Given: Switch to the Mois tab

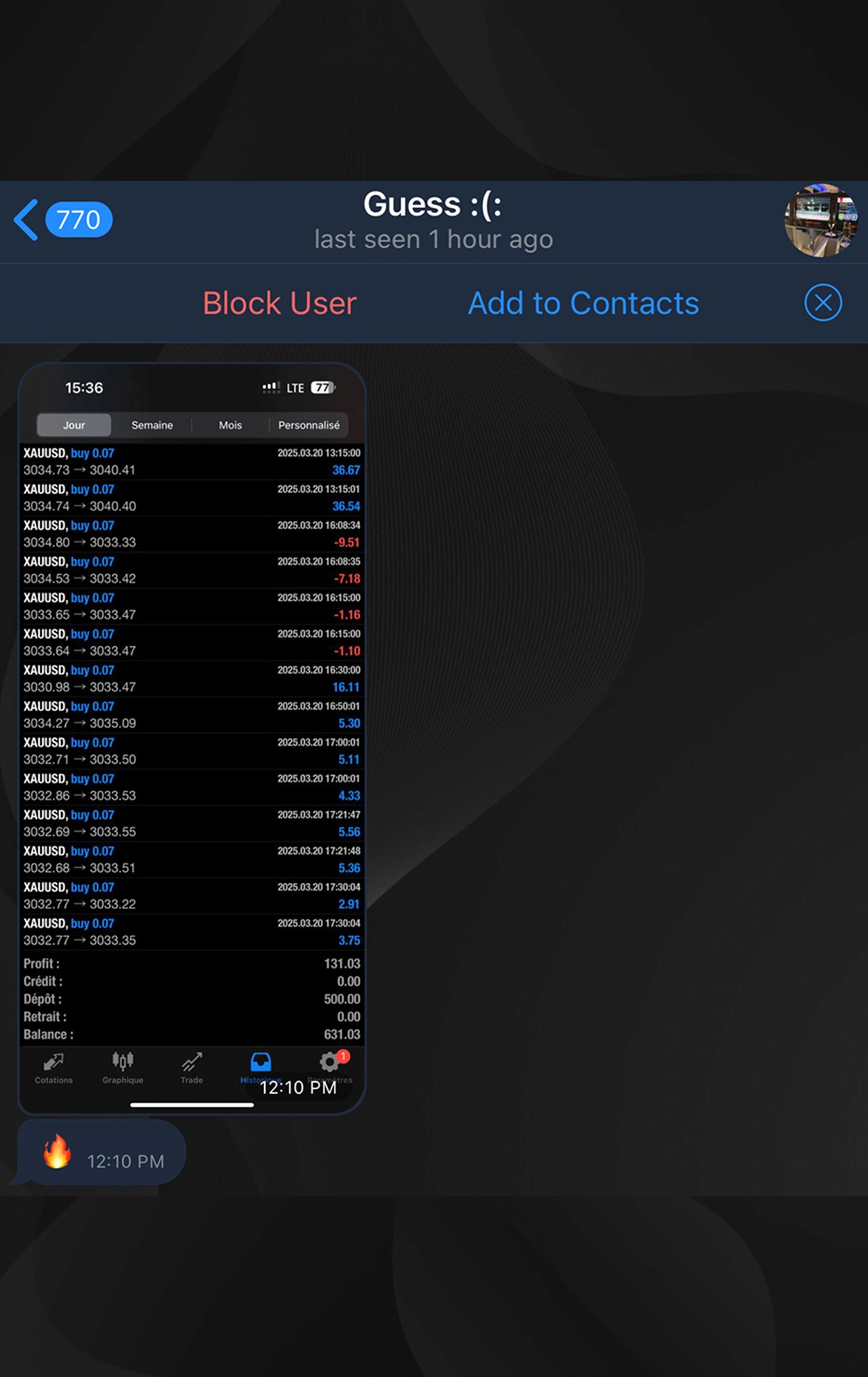Looking at the screenshot, I should click(230, 425).
